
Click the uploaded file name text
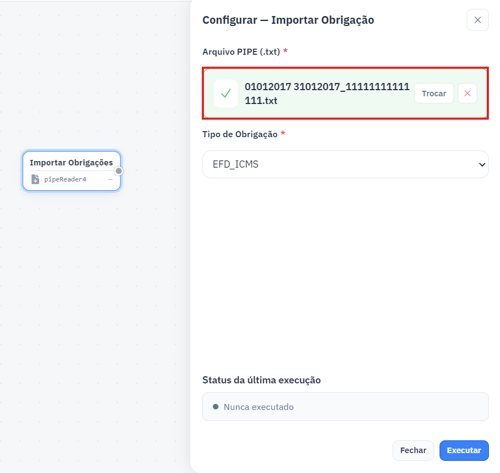tap(327, 93)
